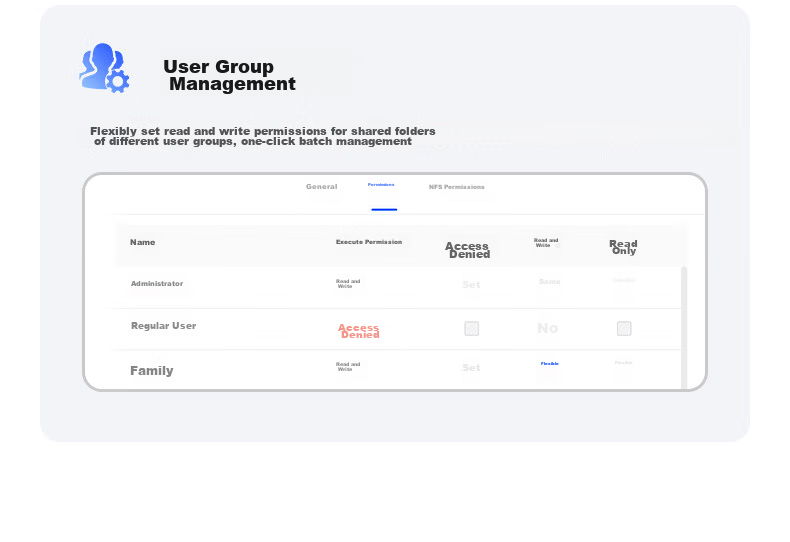Select the Permissions tab
Image resolution: width=790 pixels, height=542 pixels.
pyautogui.click(x=381, y=185)
